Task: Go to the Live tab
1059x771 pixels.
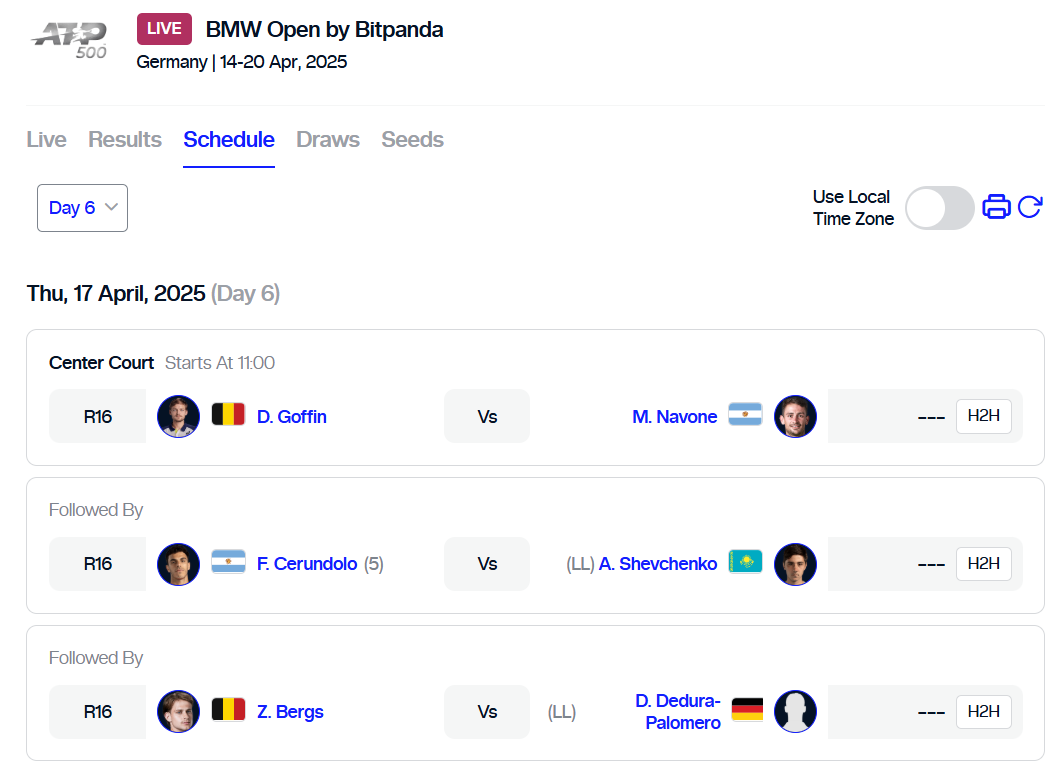Action: (47, 140)
